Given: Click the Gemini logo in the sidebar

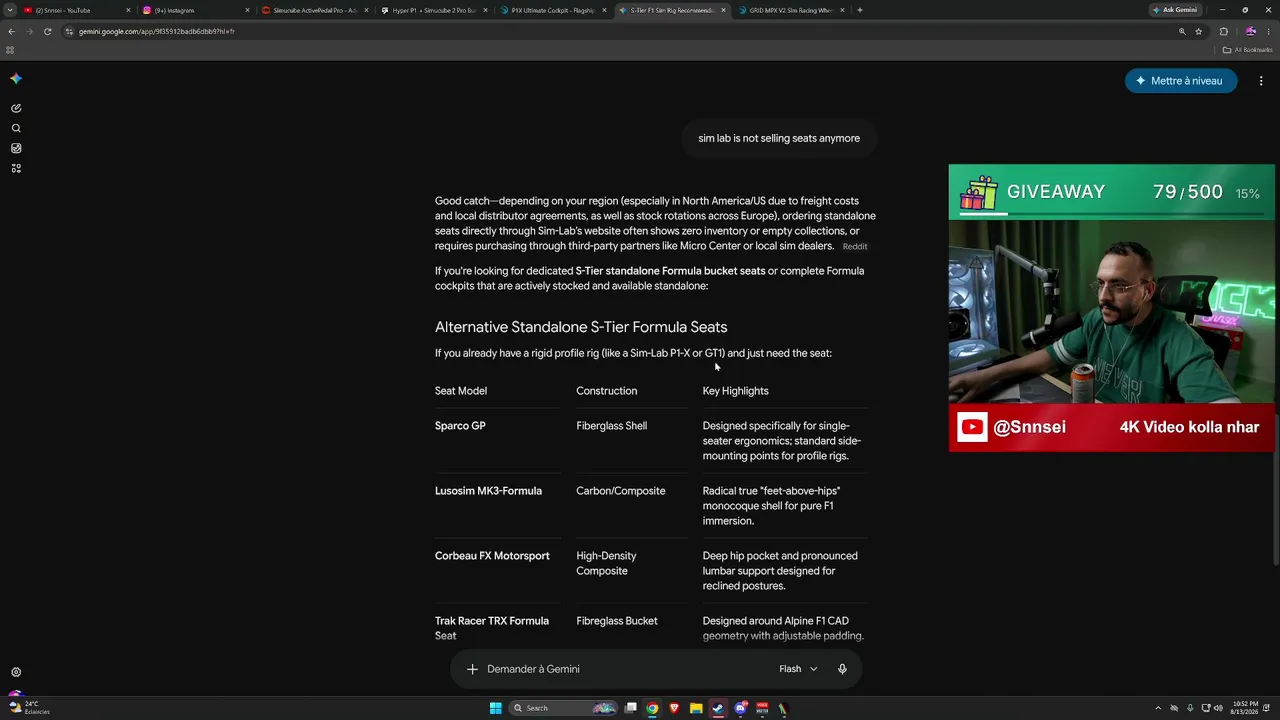Looking at the screenshot, I should [x=16, y=79].
